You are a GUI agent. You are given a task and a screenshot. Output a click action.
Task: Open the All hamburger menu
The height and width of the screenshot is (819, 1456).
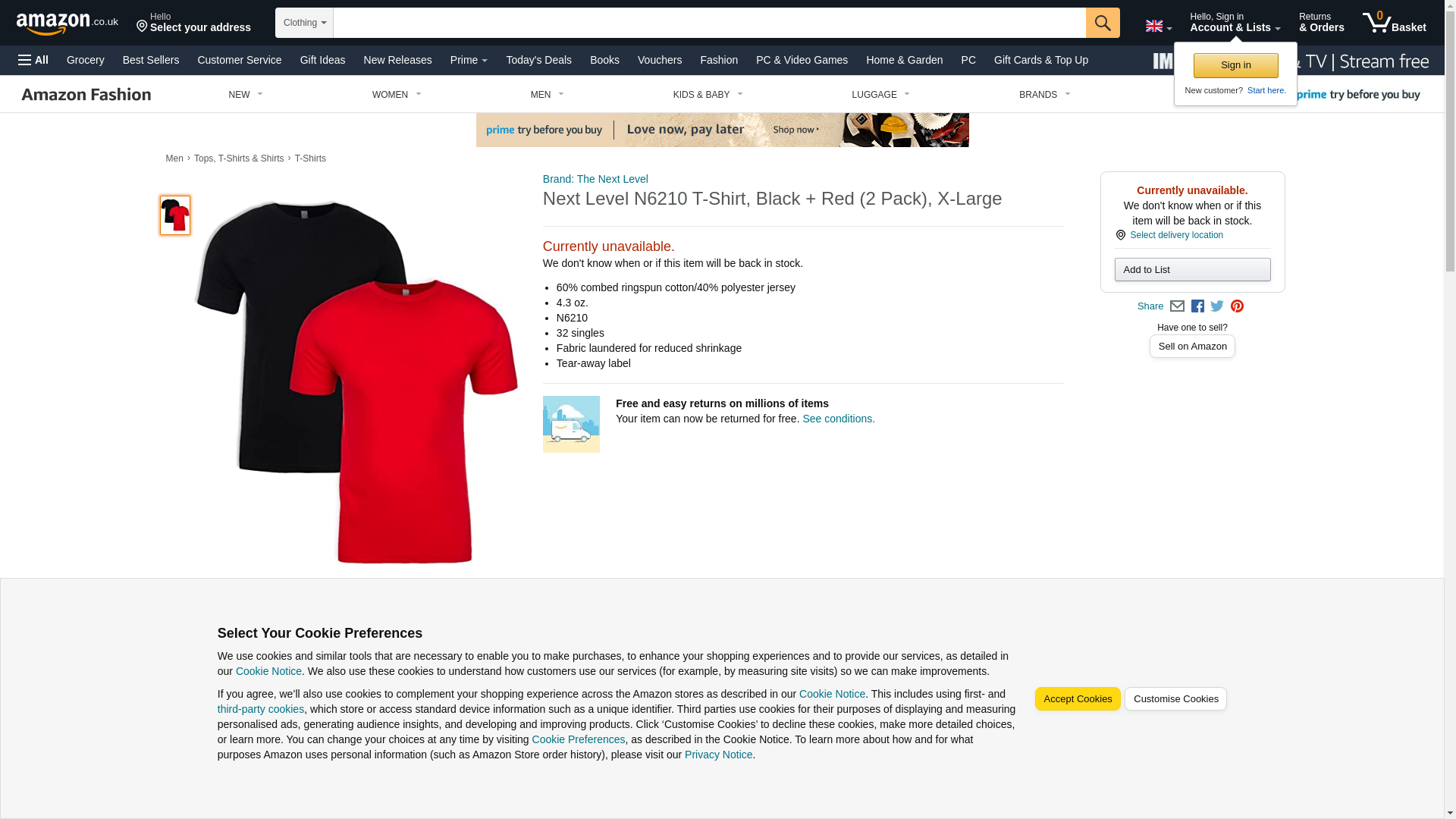coord(33,60)
